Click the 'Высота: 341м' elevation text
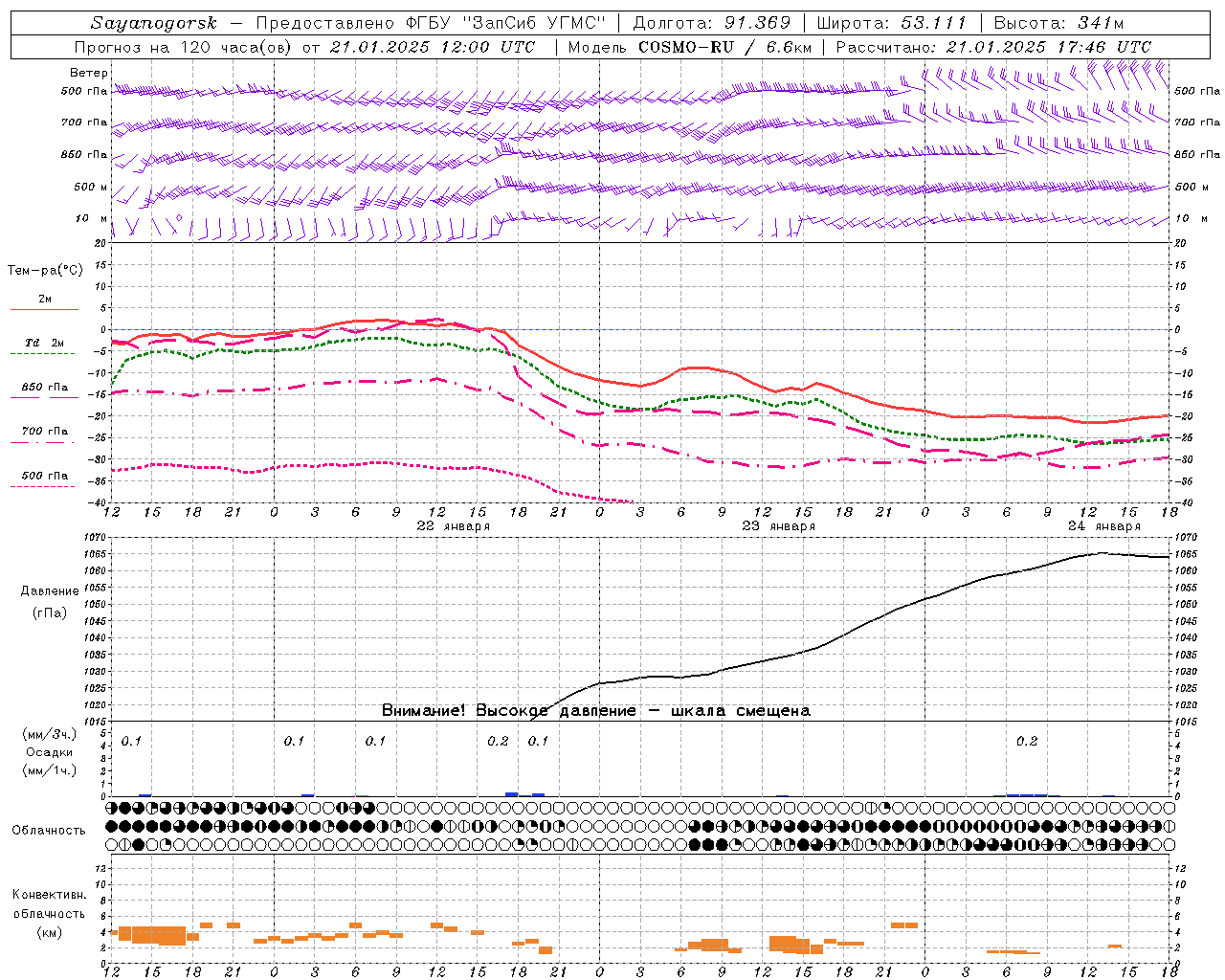Viewport: 1225px width, 980px height. tap(1058, 23)
